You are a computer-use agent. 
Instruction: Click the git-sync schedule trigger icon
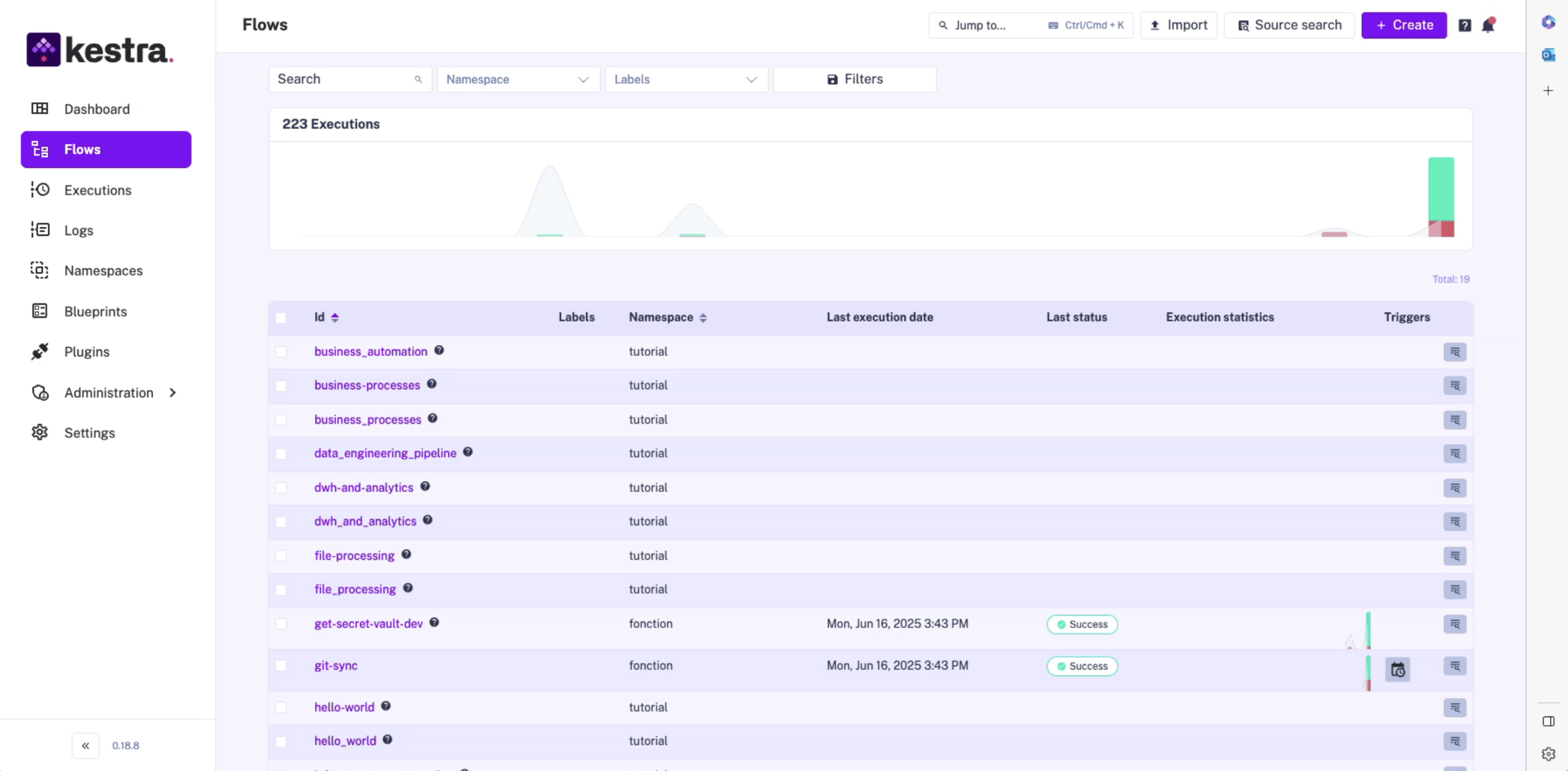(x=1398, y=669)
